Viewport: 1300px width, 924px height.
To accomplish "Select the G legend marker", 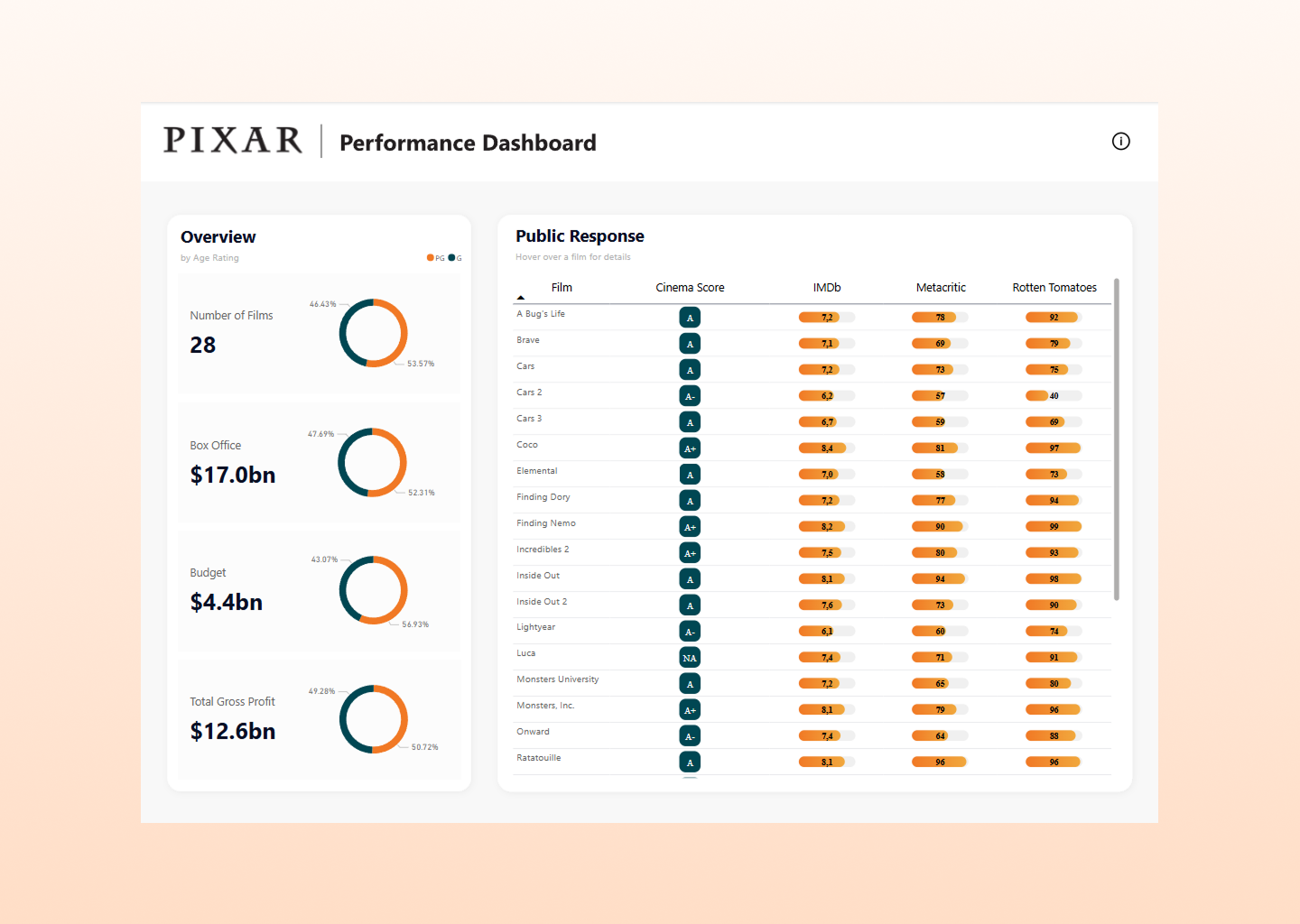I will 452,258.
